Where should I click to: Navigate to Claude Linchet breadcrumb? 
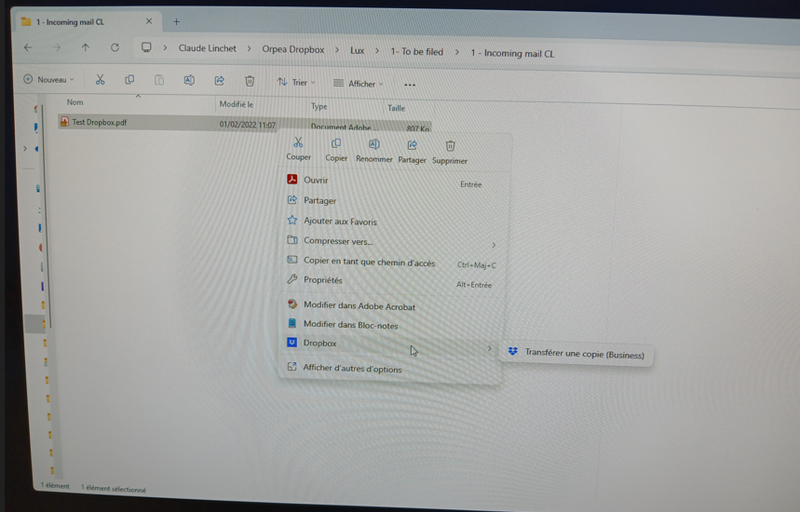point(207,48)
